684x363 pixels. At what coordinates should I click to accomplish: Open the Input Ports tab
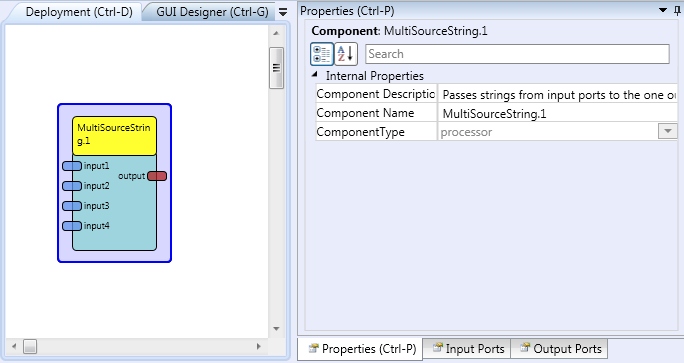467,349
